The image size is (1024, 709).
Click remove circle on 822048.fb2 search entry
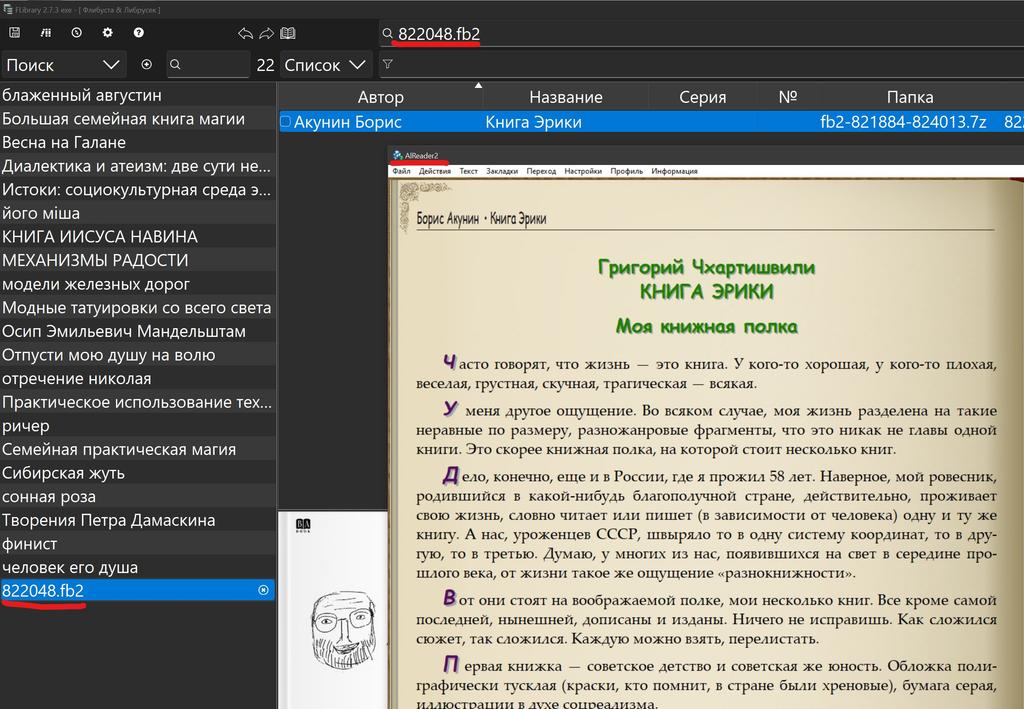pyautogui.click(x=264, y=590)
